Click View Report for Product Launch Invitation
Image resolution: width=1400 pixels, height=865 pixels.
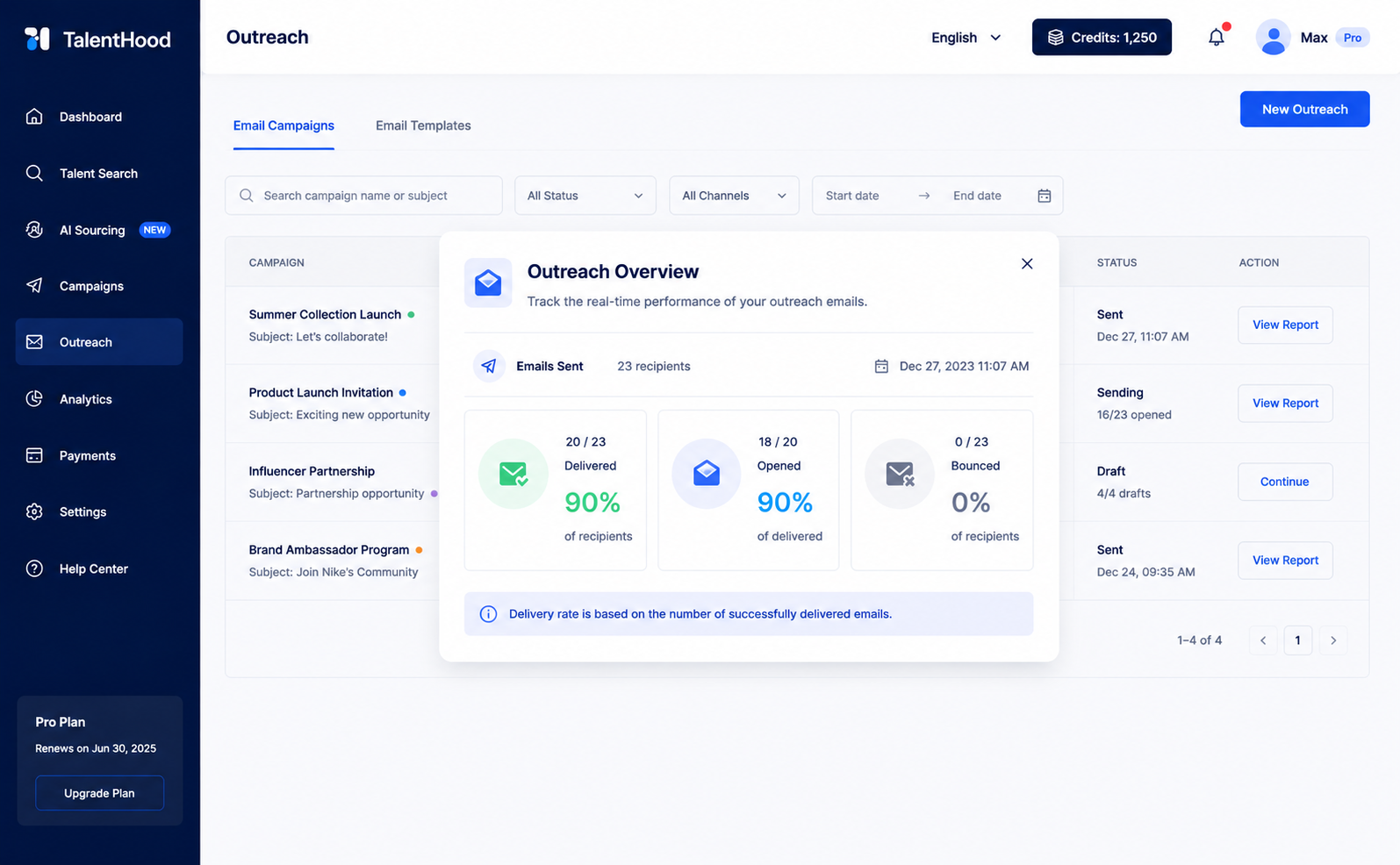[x=1285, y=403]
